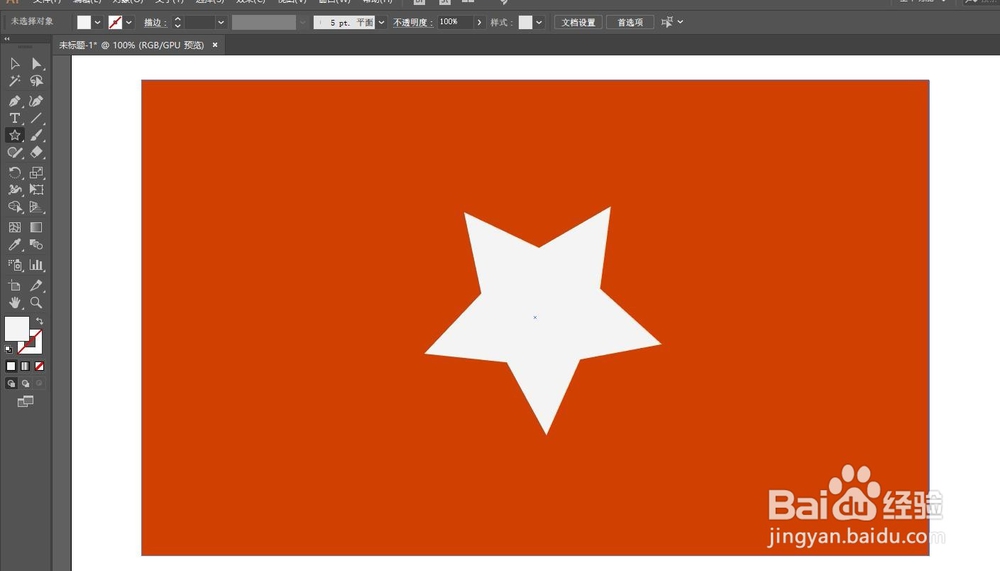Image resolution: width=1000 pixels, height=571 pixels.
Task: Select the Star shape tool
Action: pyautogui.click(x=15, y=135)
